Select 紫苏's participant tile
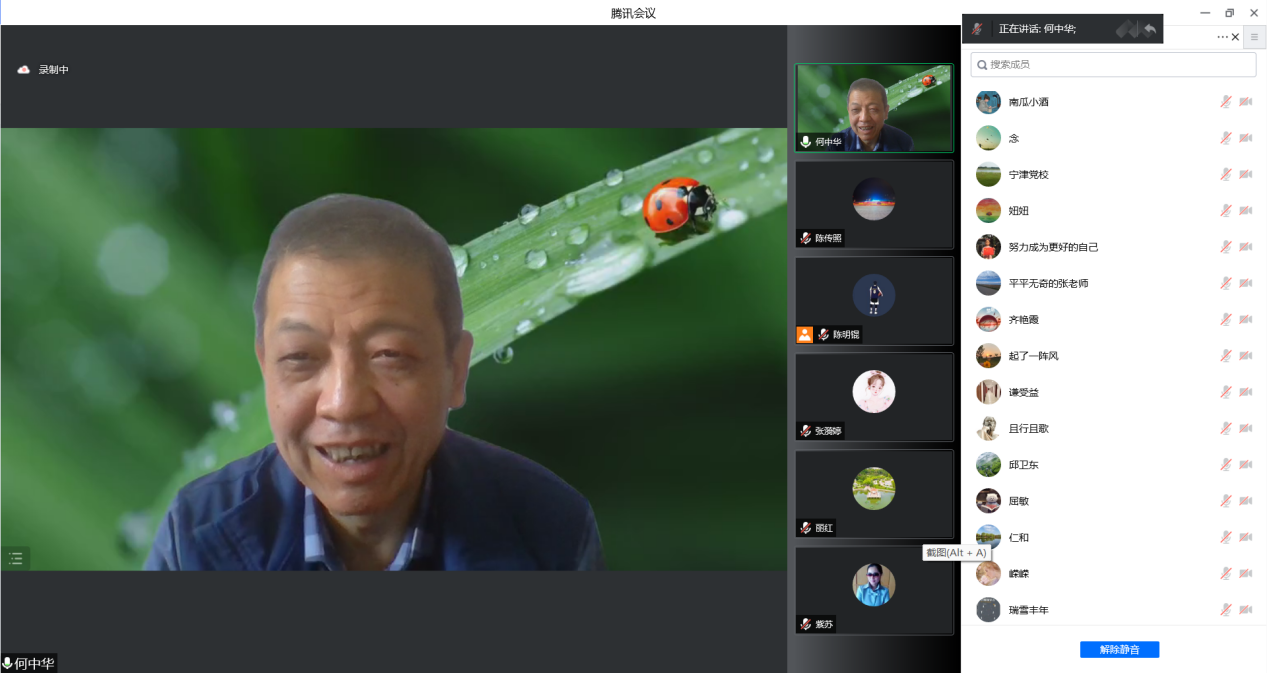The width and height of the screenshot is (1267, 673). tap(874, 590)
